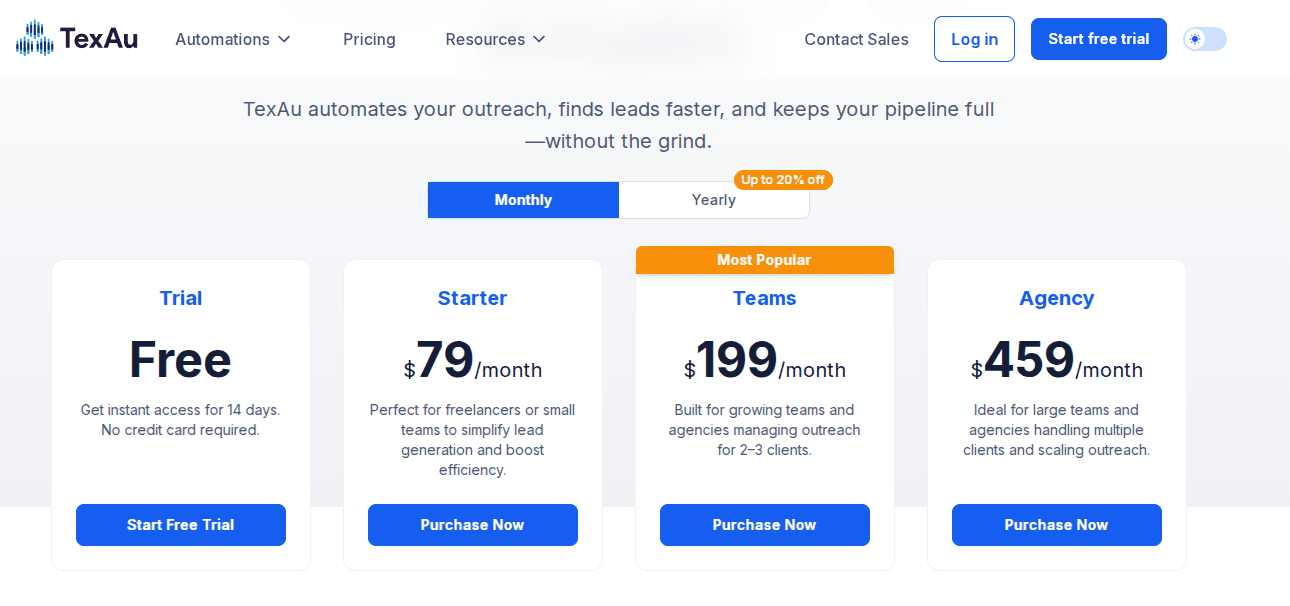Click the Up to 20% off badge
1290x606 pixels.
(783, 180)
